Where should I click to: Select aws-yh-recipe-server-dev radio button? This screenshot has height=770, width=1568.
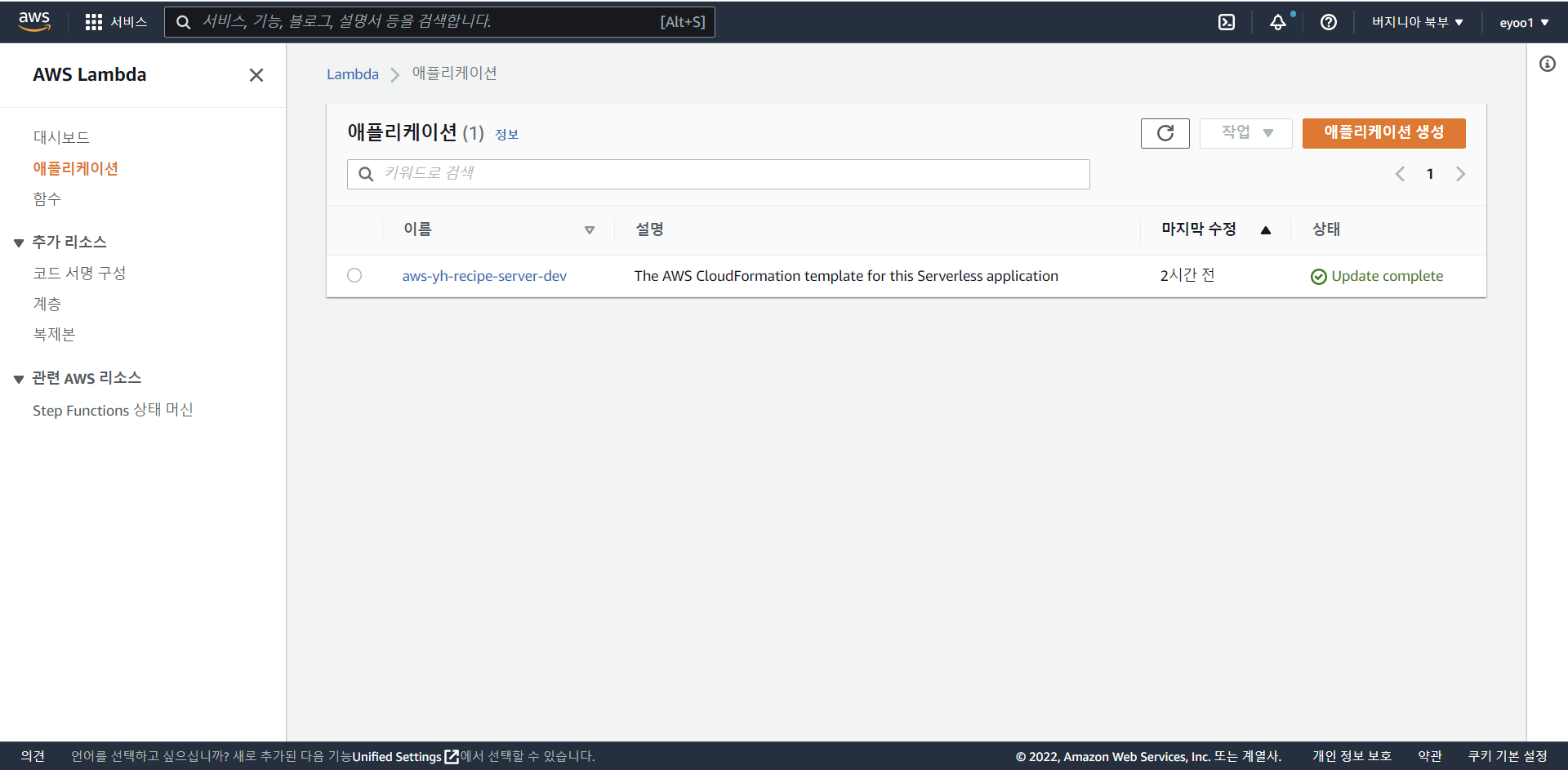click(x=354, y=275)
